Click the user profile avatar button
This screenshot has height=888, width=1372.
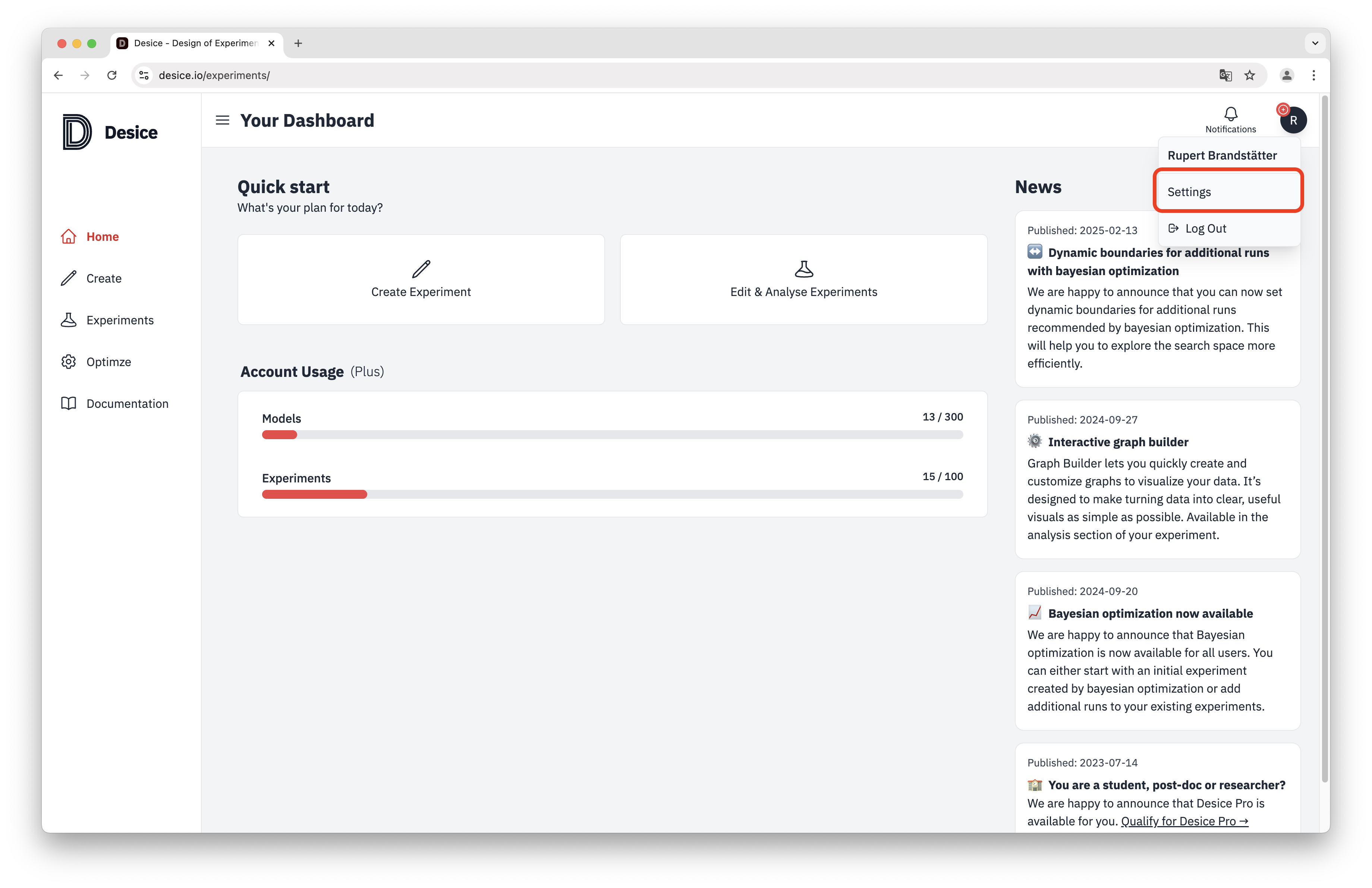(1293, 120)
